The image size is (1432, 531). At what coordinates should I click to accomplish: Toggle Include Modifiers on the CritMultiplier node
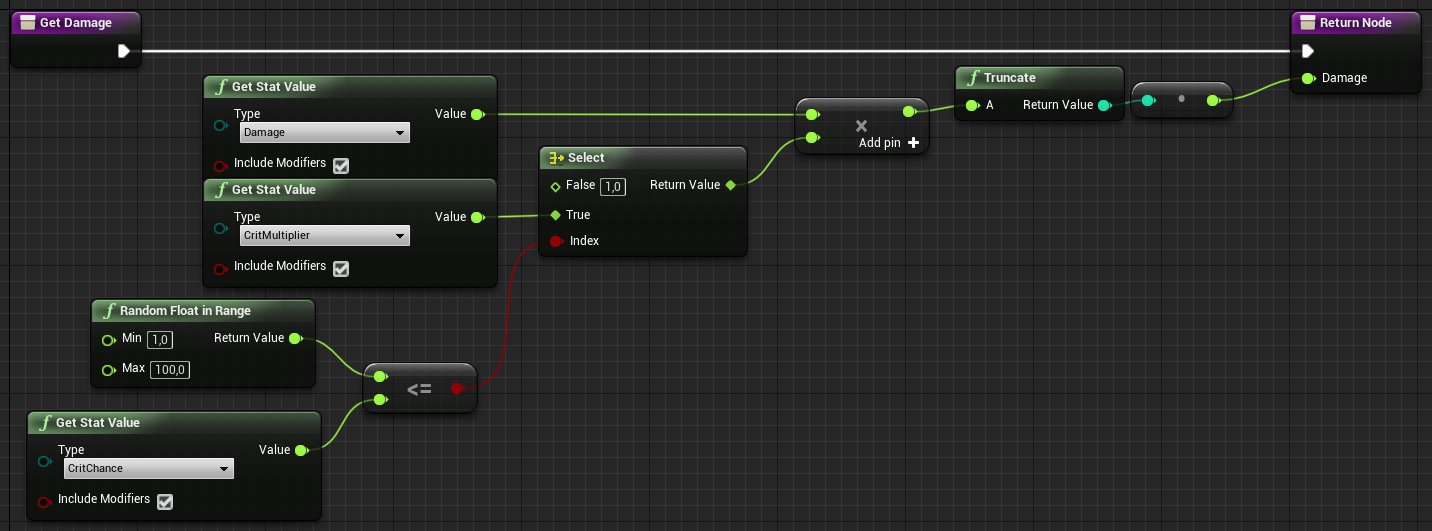(341, 268)
